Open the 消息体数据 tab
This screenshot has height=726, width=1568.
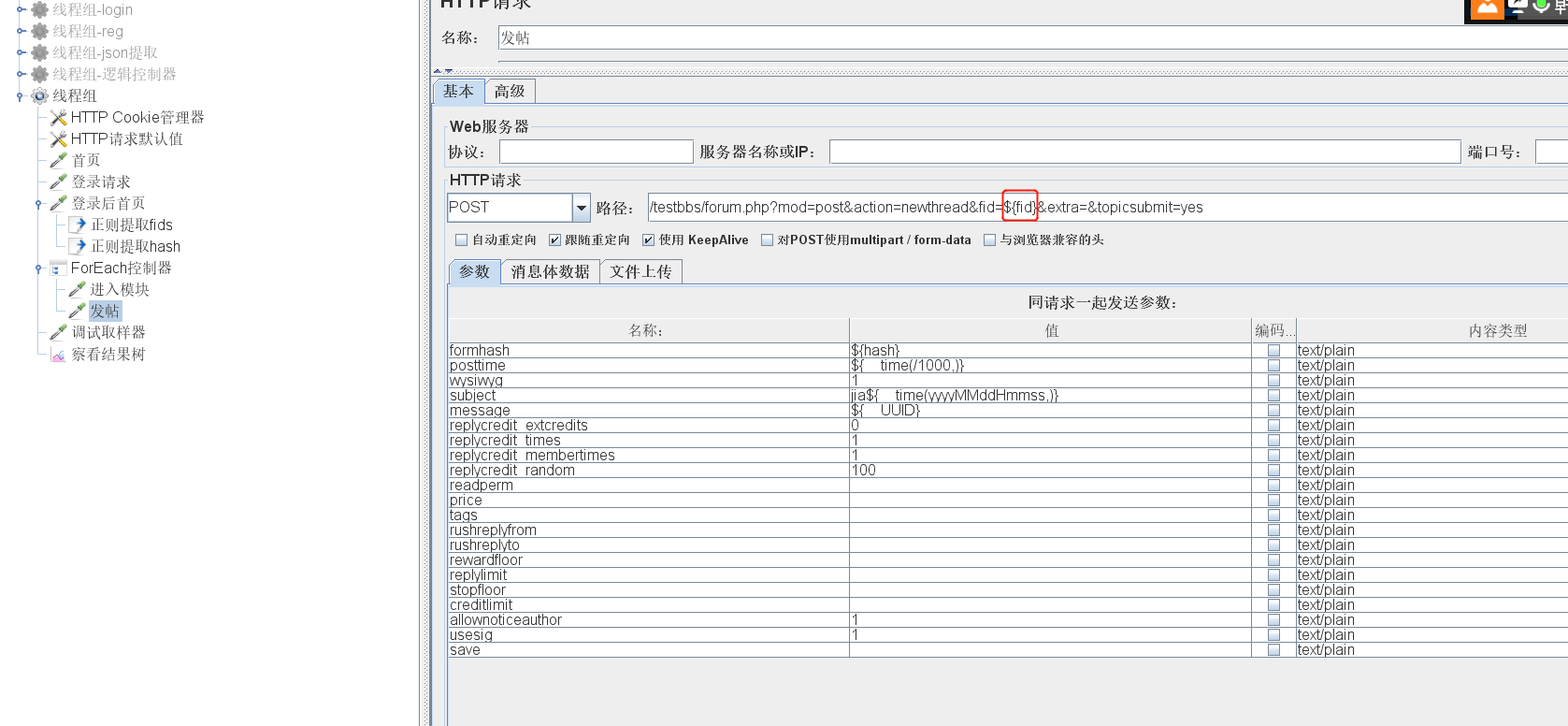(x=550, y=271)
